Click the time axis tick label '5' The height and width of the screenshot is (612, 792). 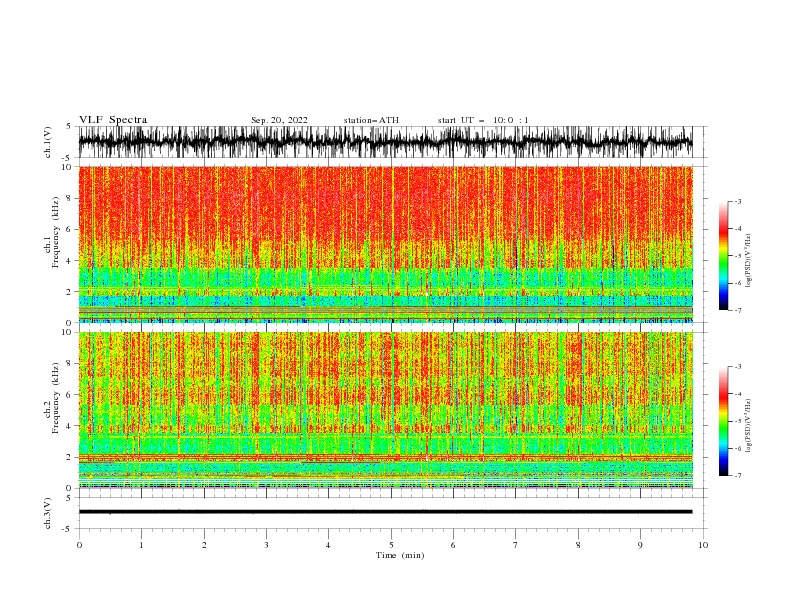[x=391, y=545]
